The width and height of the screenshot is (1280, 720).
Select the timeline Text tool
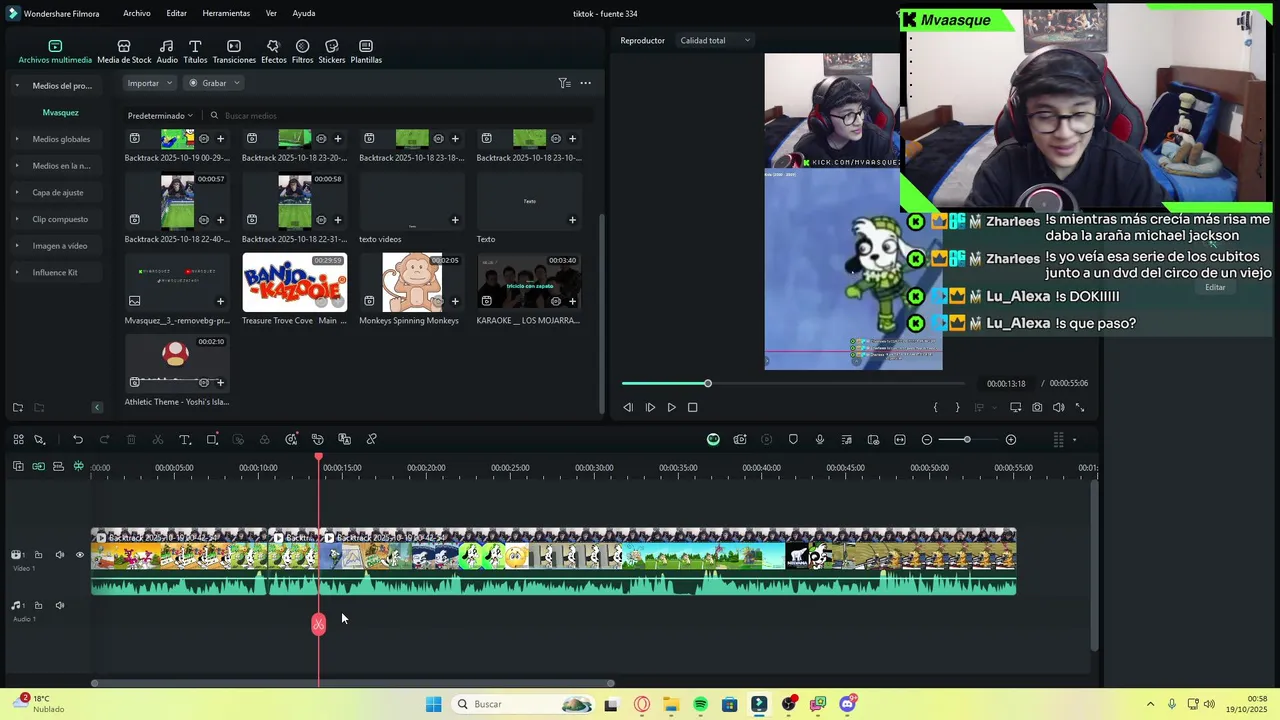tap(185, 440)
